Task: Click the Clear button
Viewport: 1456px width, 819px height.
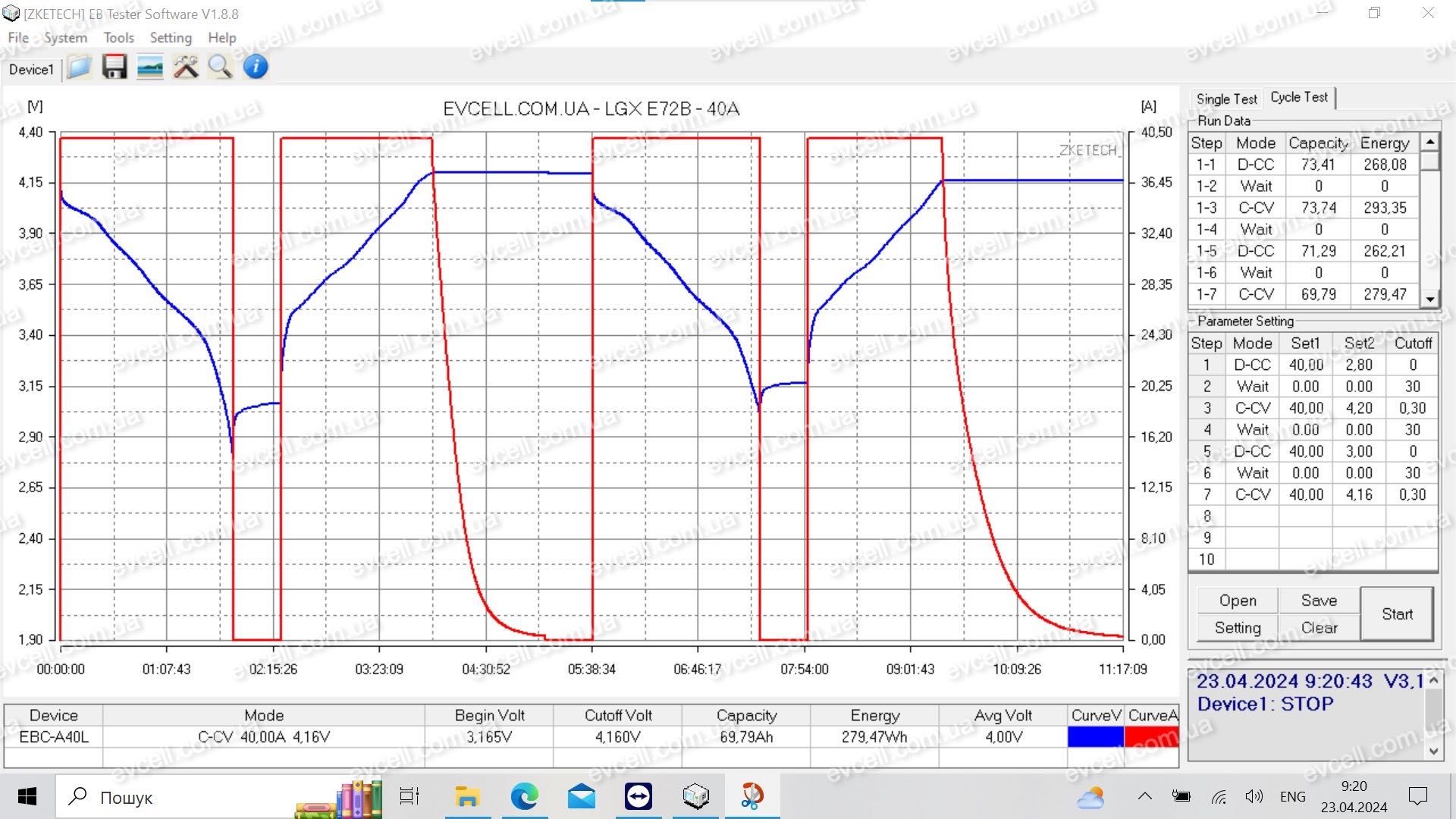Action: (1319, 628)
